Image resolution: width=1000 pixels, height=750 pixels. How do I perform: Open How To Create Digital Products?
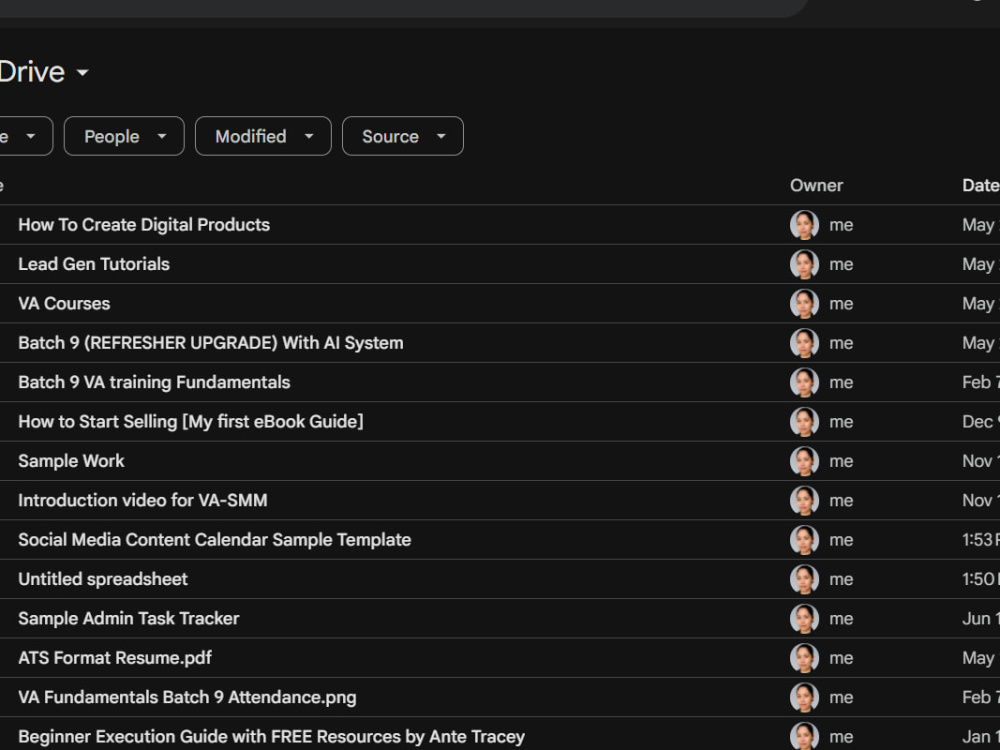tap(144, 224)
